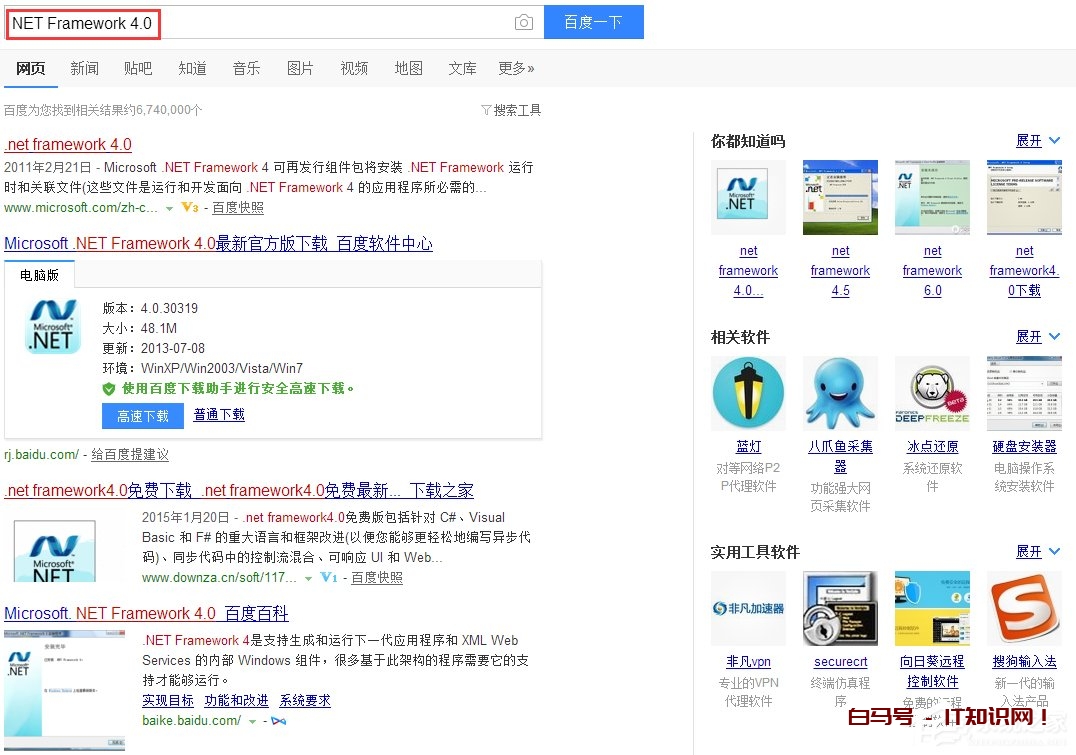Click the V3 credibility badge icon
The height and width of the screenshot is (755, 1076).
tap(188, 208)
